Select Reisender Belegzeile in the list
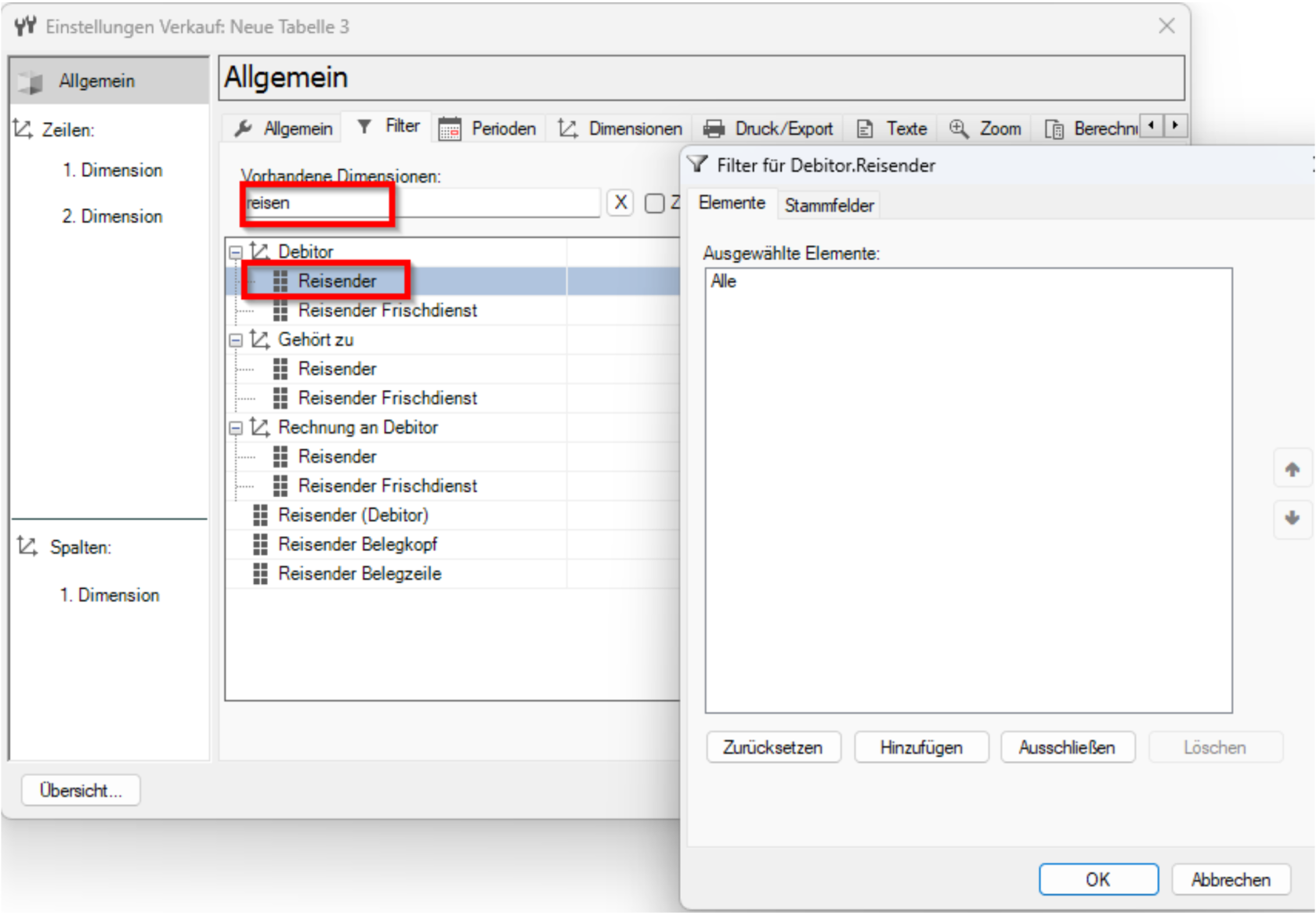 360,574
